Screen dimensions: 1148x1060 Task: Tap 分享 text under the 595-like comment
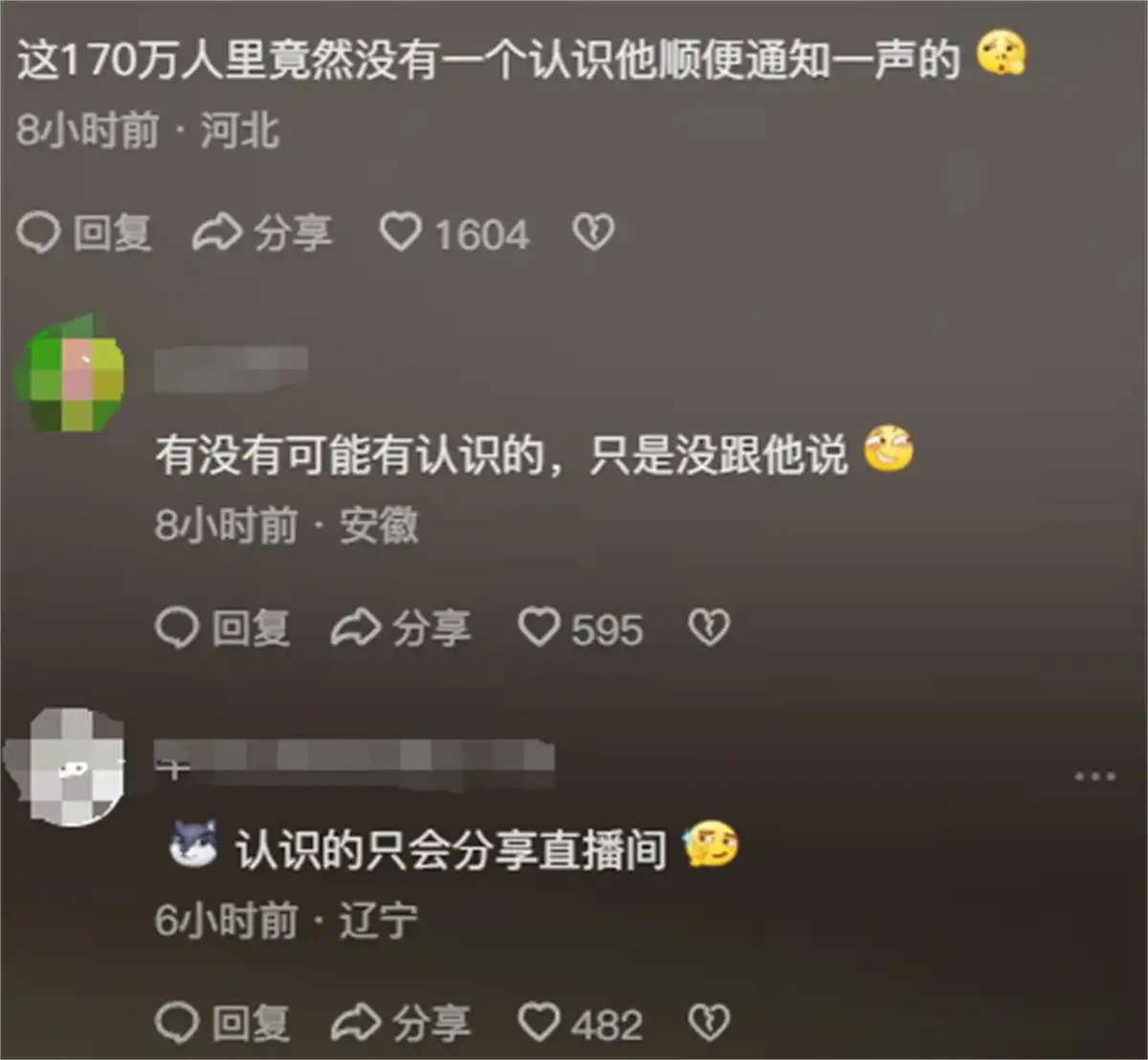click(431, 629)
